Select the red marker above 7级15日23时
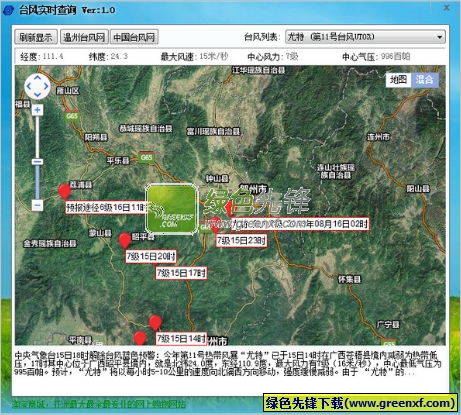 pos(215,225)
